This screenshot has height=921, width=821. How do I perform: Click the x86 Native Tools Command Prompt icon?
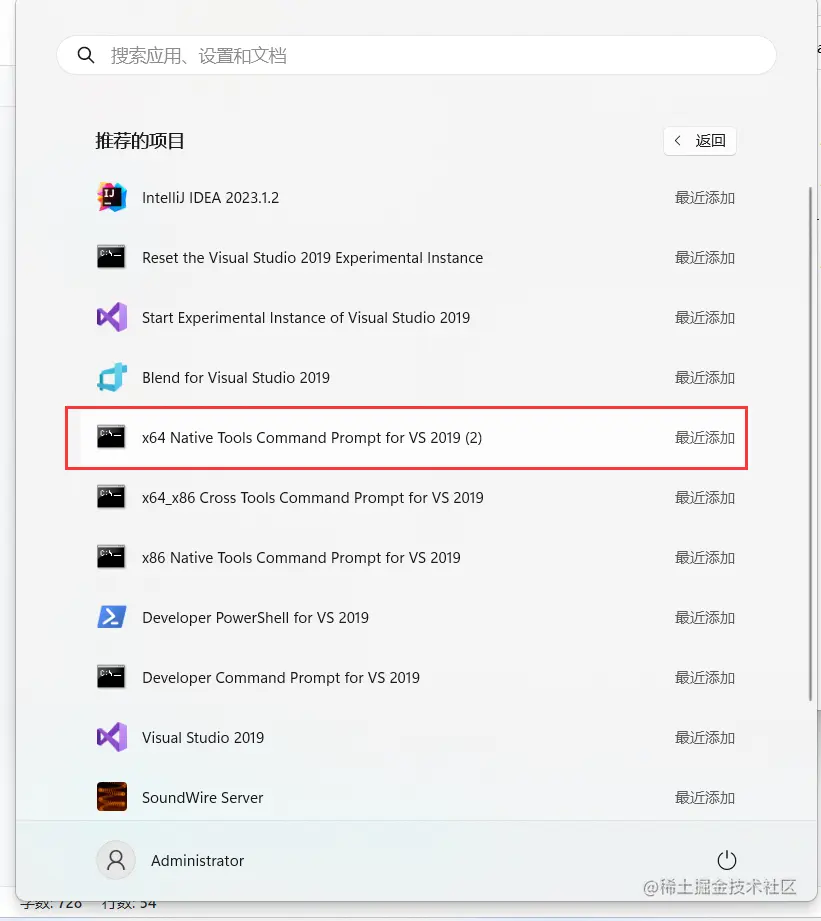(111, 556)
